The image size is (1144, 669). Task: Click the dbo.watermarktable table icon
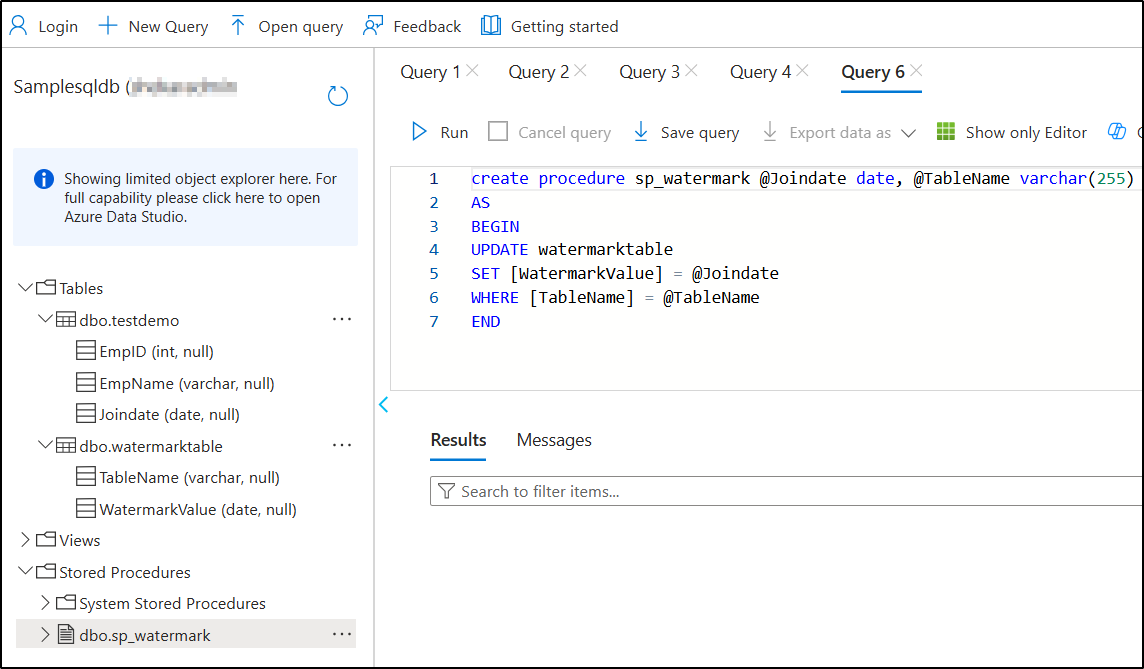point(66,446)
